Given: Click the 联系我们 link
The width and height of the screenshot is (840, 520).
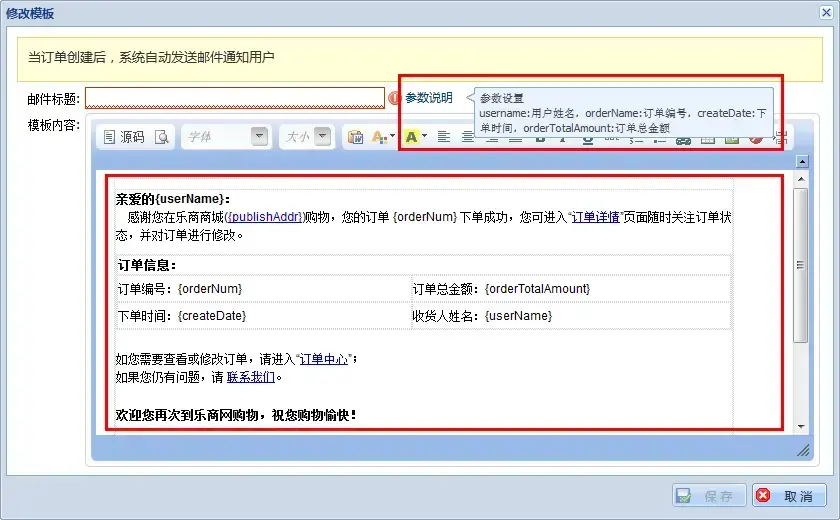Looking at the screenshot, I should point(251,377).
